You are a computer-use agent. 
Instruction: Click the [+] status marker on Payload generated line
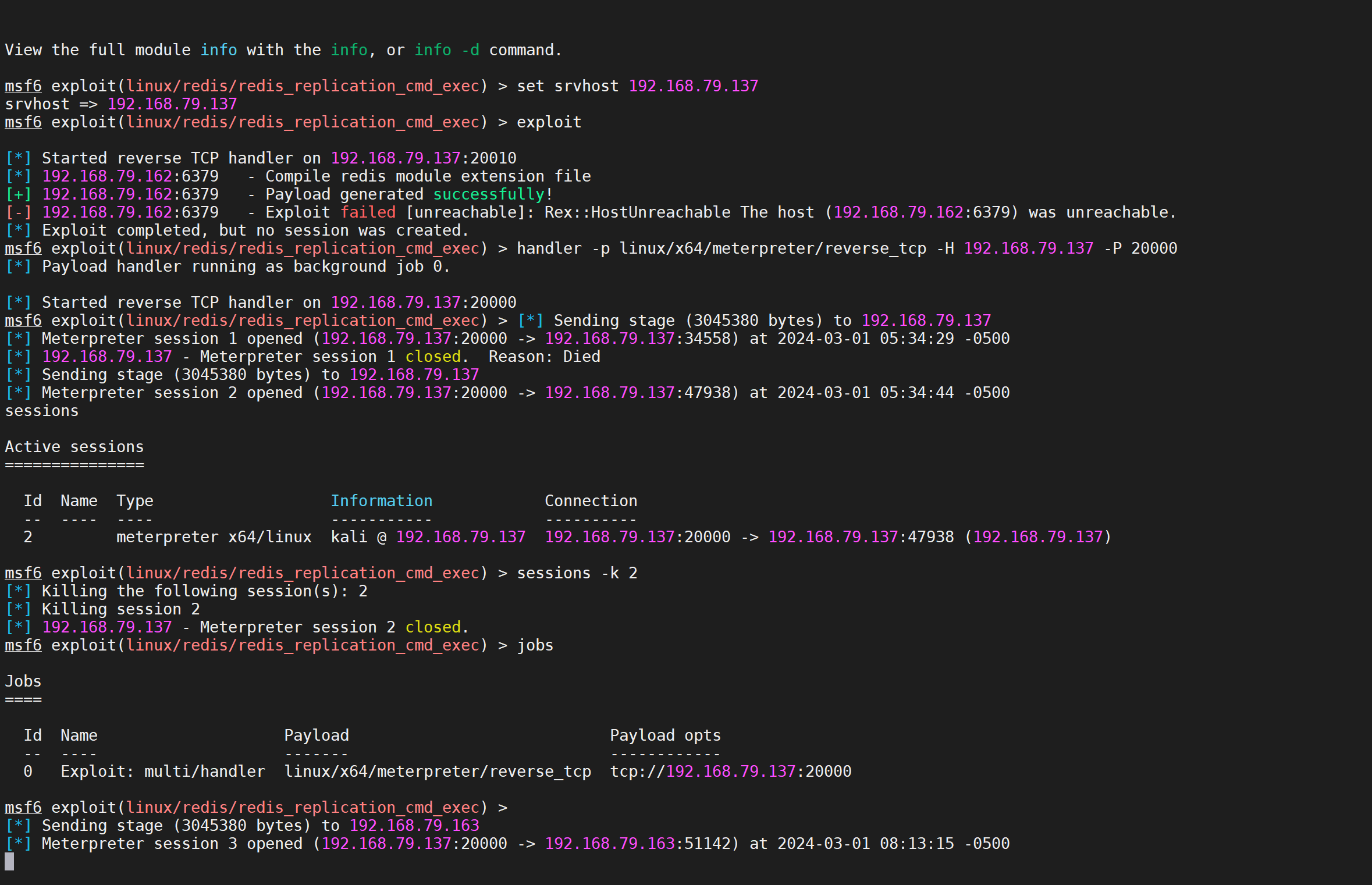click(19, 194)
